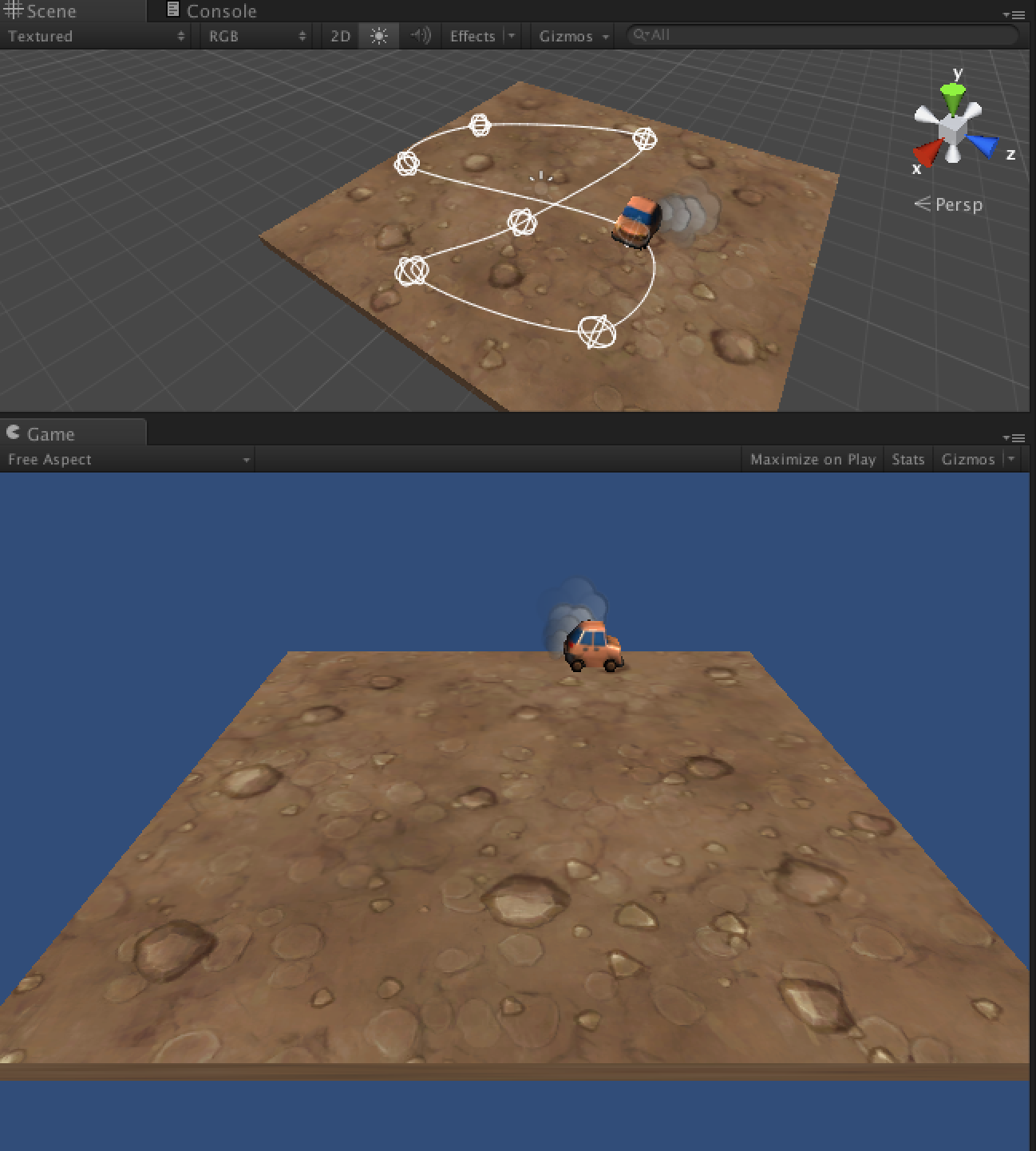Click the center cube of orientation gizmo
Screen dimensions: 1036x1151
click(x=951, y=128)
